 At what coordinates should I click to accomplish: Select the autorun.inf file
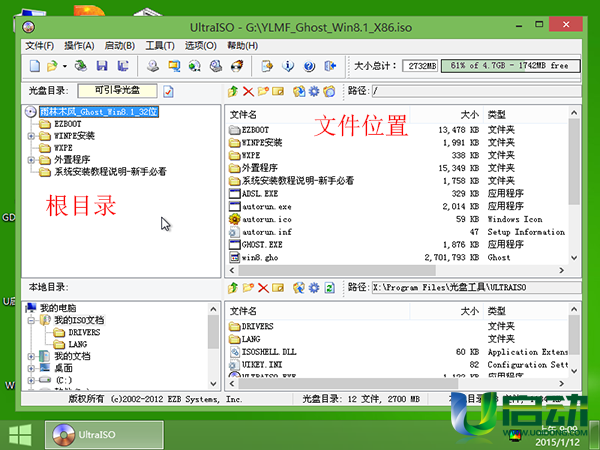tap(267, 232)
